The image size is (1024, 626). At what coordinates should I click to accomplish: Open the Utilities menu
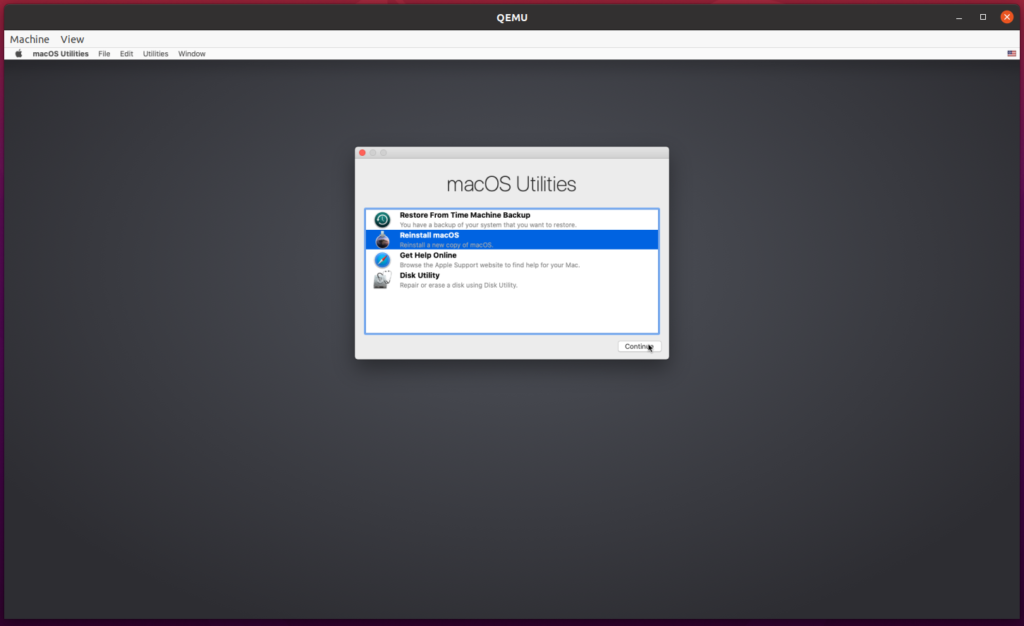click(155, 53)
